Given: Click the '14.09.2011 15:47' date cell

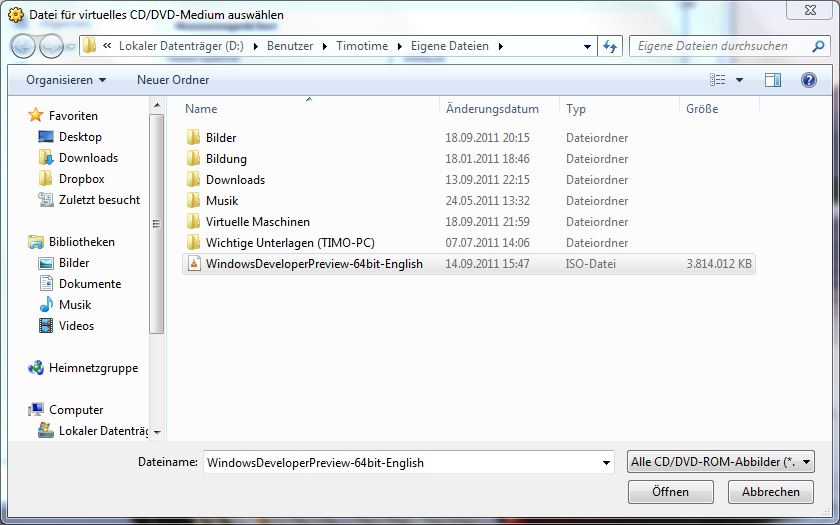Looking at the screenshot, I should [x=488, y=264].
